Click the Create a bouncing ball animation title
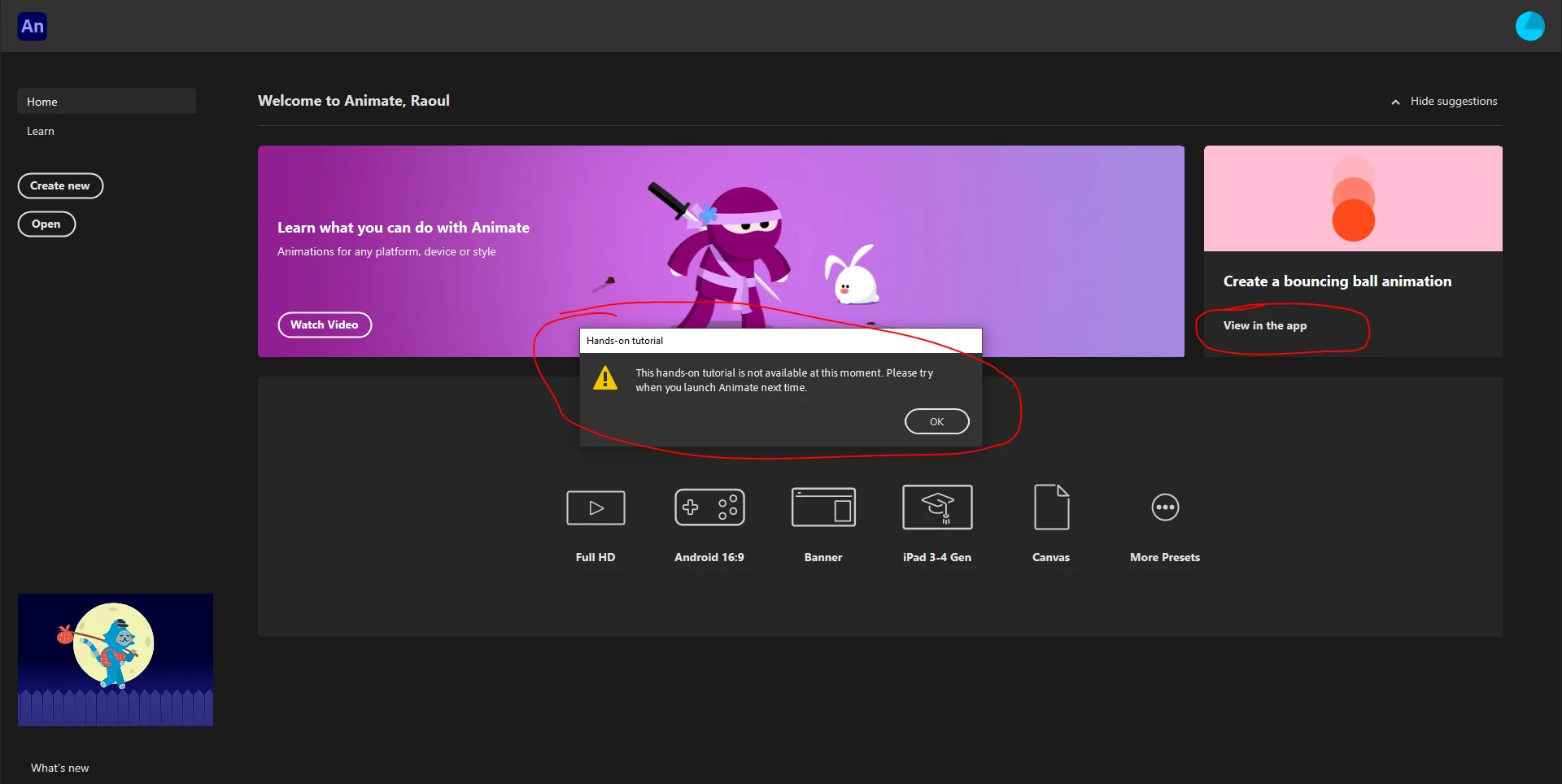The image size is (1562, 784). pos(1337,281)
